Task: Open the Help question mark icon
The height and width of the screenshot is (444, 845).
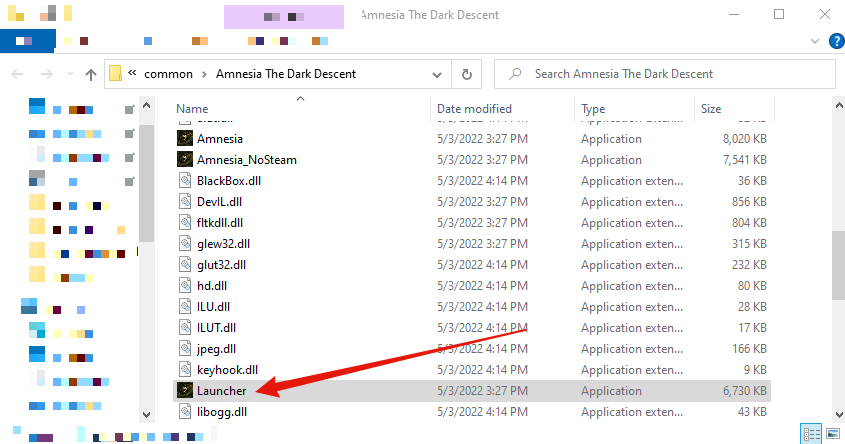Action: (x=837, y=41)
